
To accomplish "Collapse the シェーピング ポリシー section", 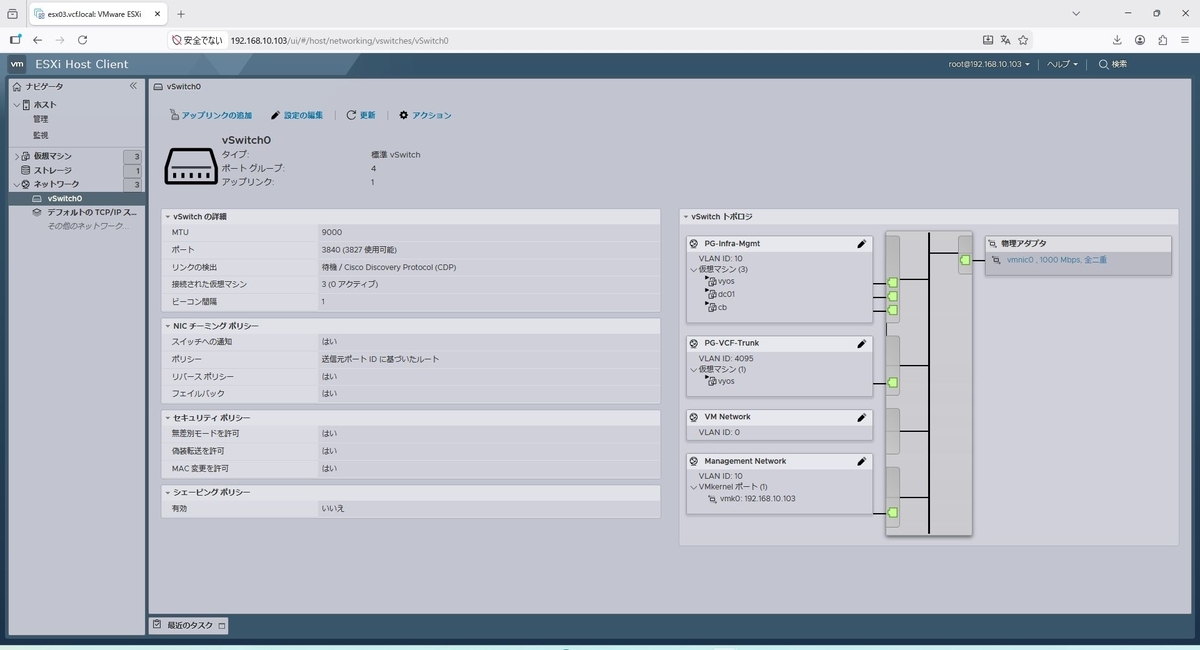I will (x=168, y=493).
